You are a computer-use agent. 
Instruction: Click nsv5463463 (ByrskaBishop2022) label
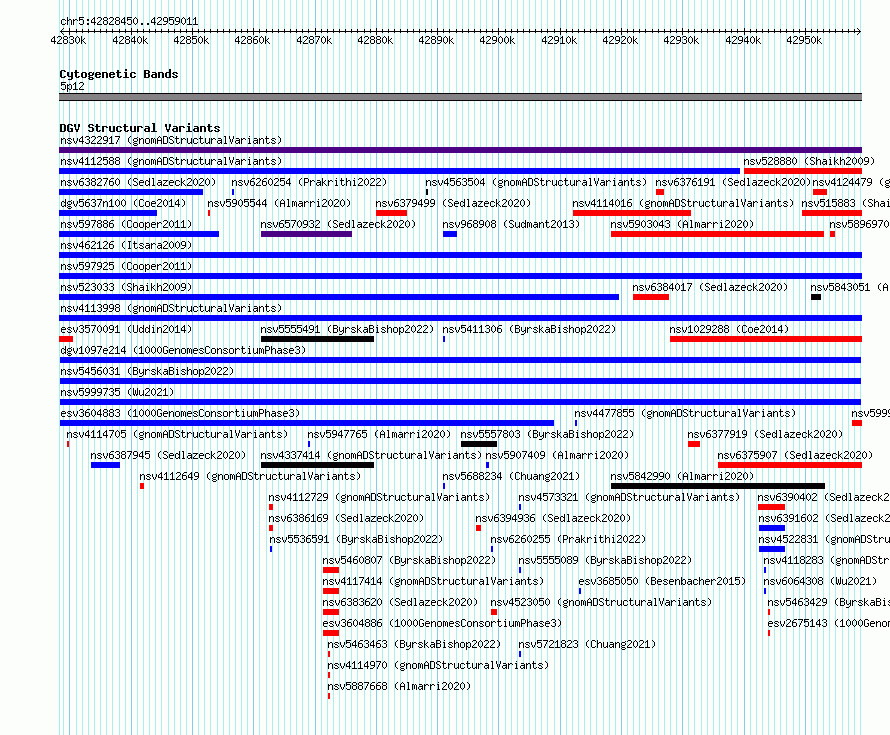pyautogui.click(x=414, y=644)
